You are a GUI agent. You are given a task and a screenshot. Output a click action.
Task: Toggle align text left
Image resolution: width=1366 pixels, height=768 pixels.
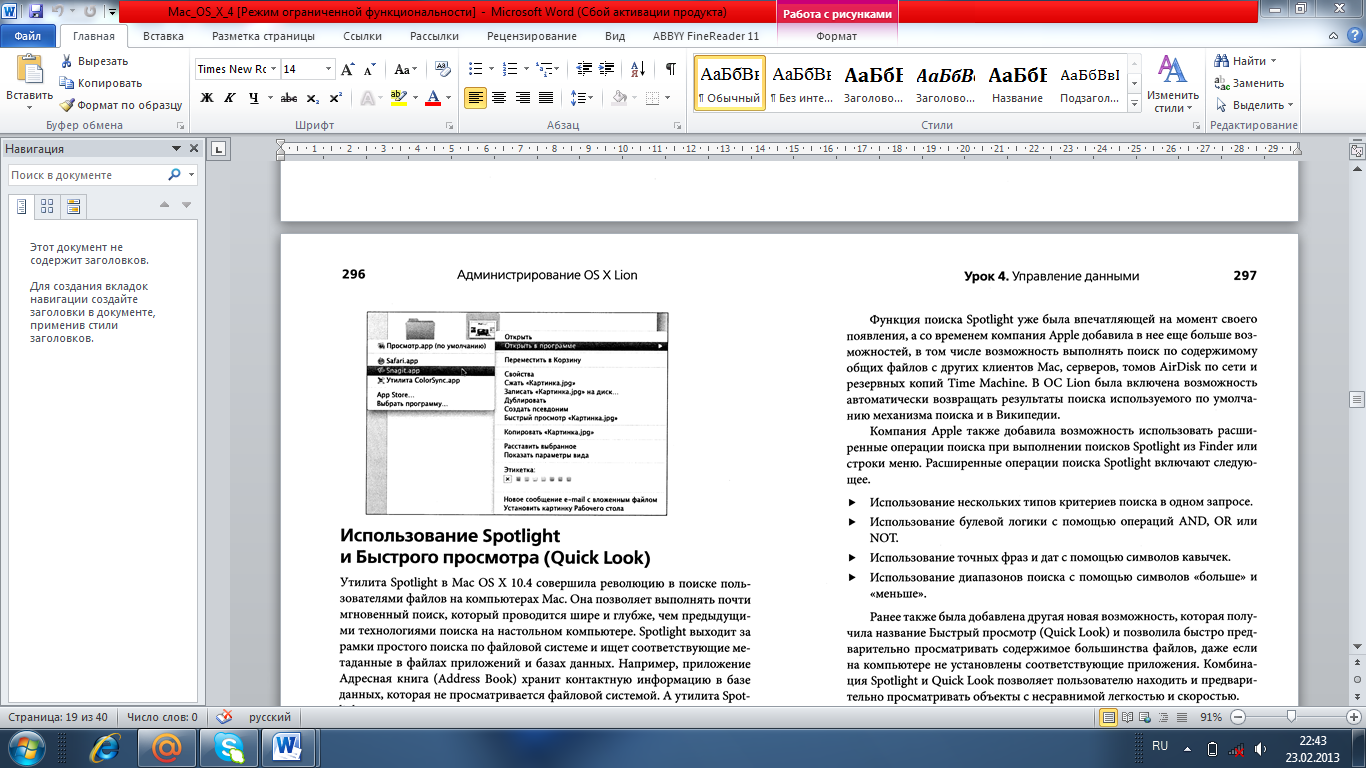(x=476, y=98)
